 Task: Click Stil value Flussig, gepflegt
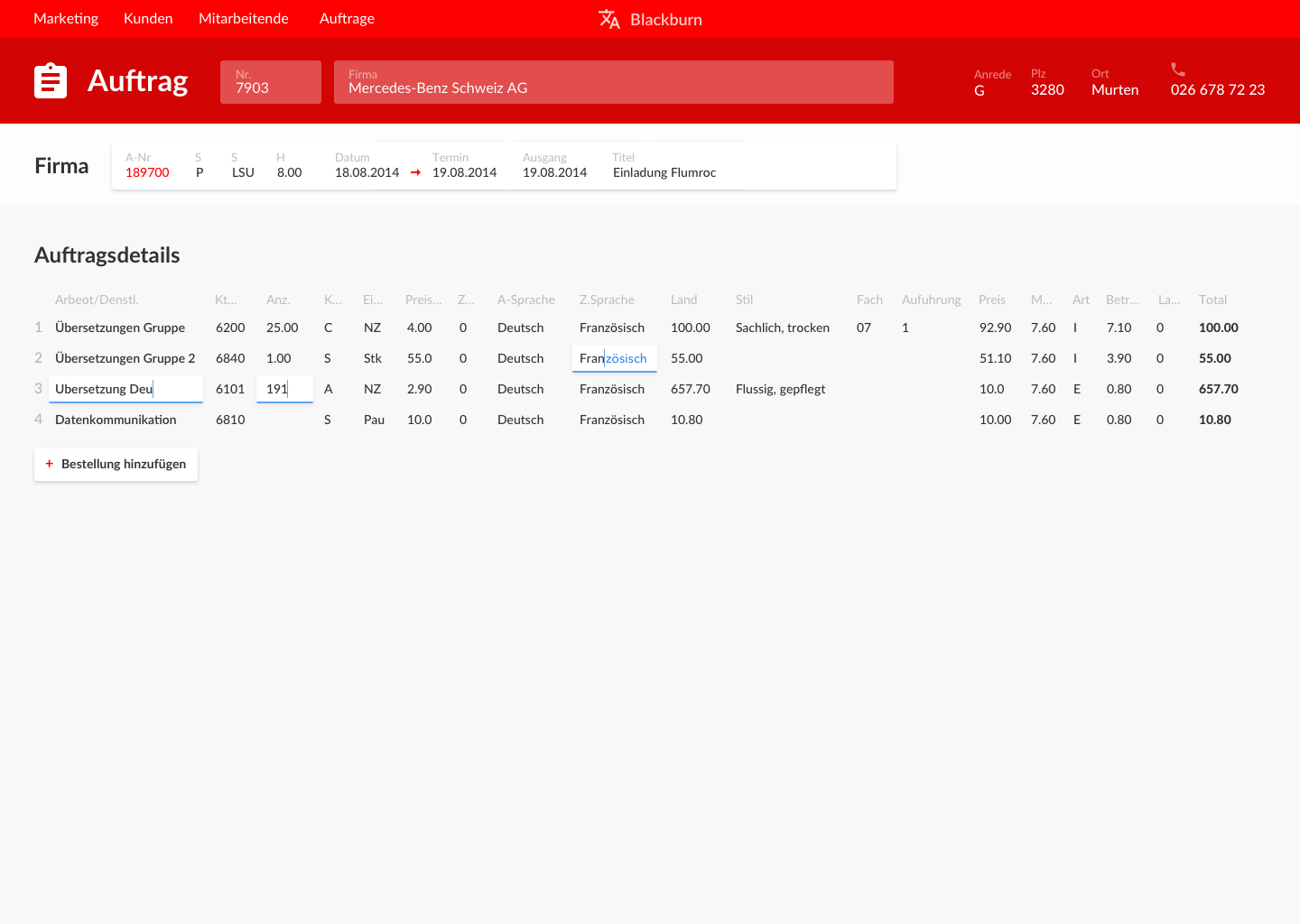[x=781, y=389]
